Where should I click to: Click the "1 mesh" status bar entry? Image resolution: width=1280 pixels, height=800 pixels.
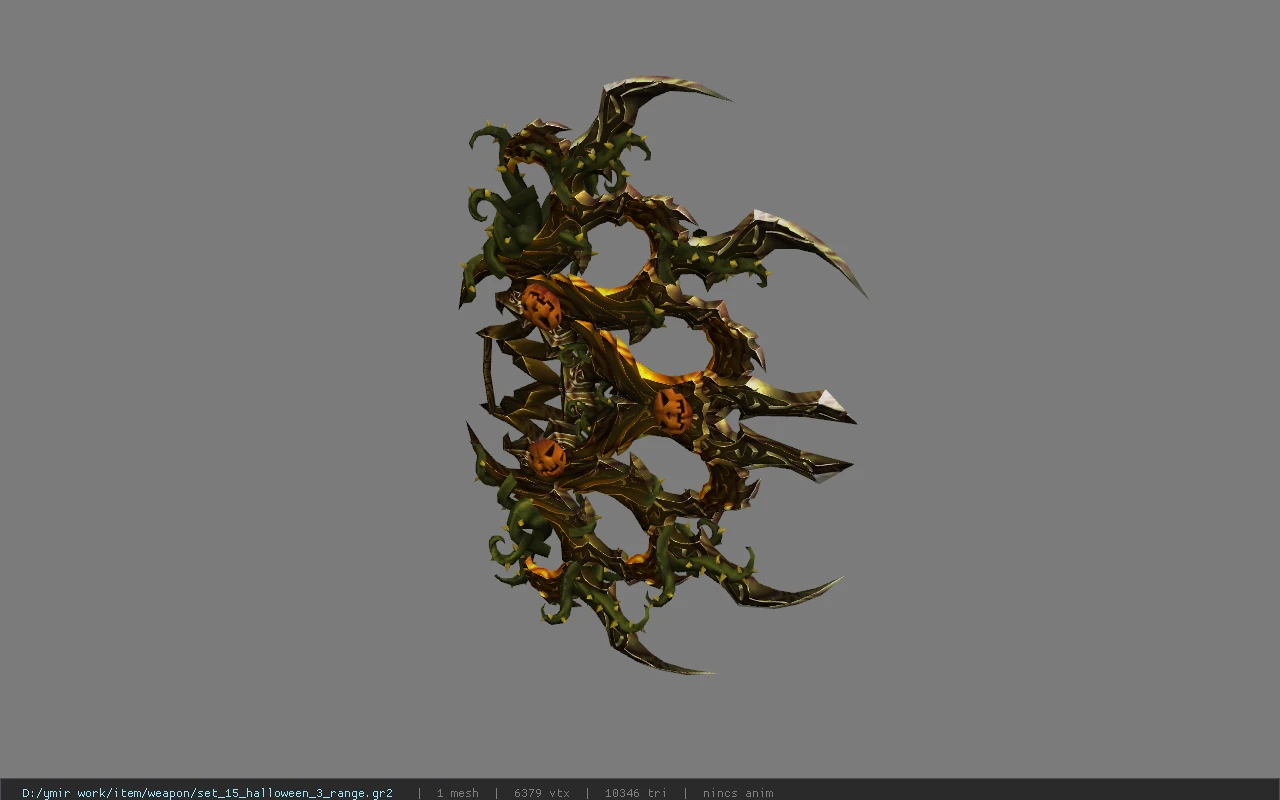pos(457,793)
